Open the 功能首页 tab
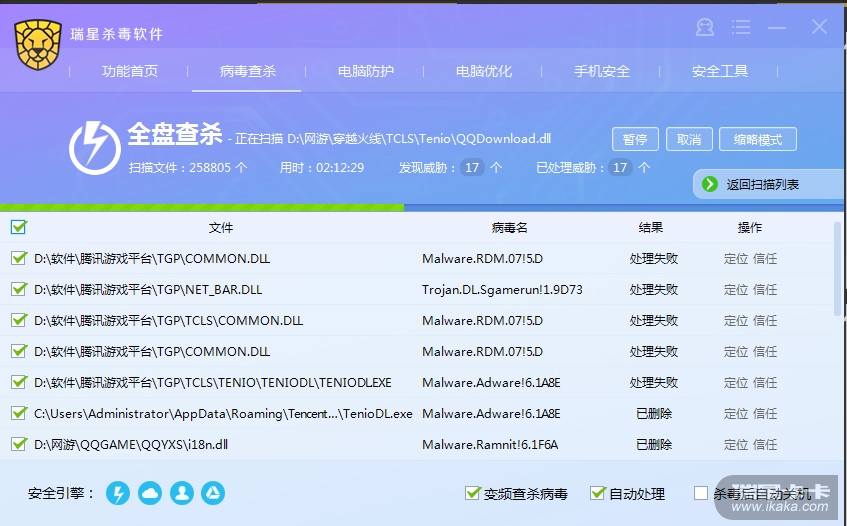 130,71
